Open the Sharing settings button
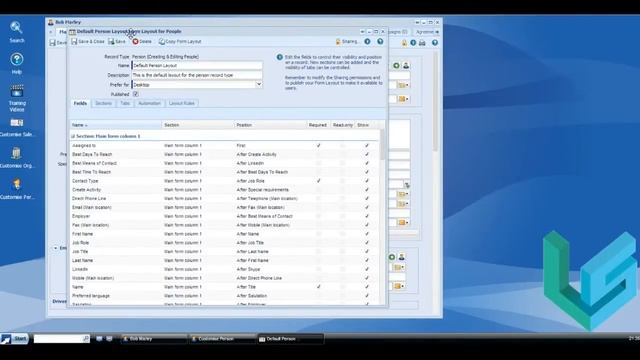The height and width of the screenshot is (360, 640). coord(347,42)
